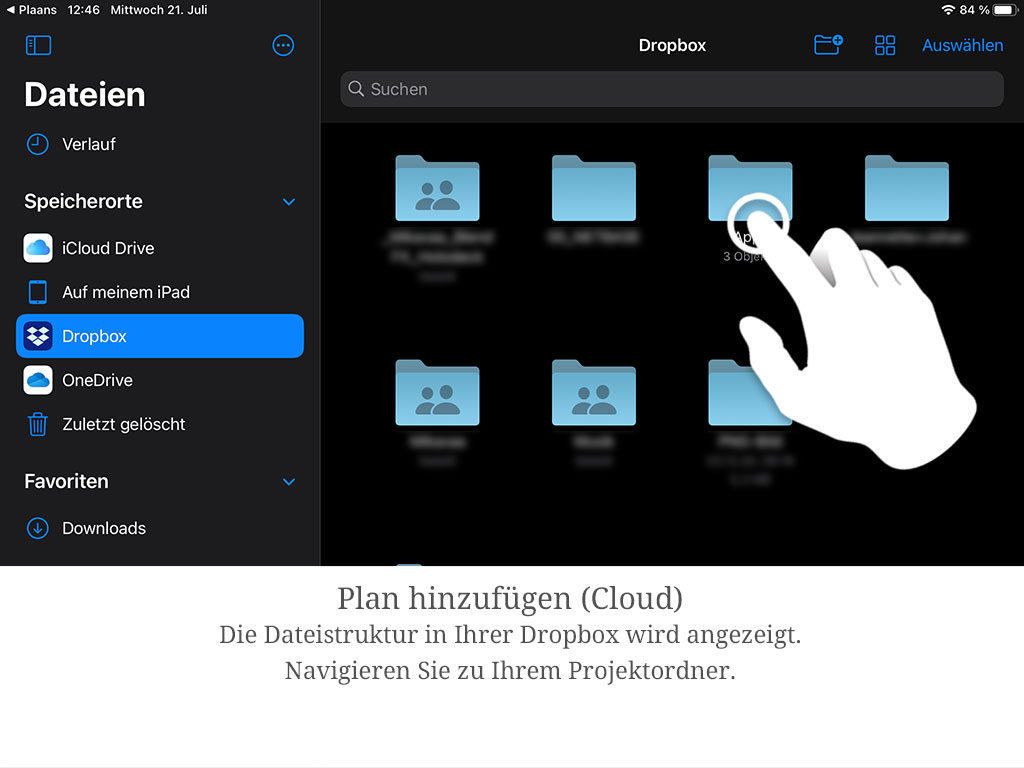This screenshot has width=1024, height=768.
Task: Click the OneDrive cloud icon
Action: click(38, 380)
